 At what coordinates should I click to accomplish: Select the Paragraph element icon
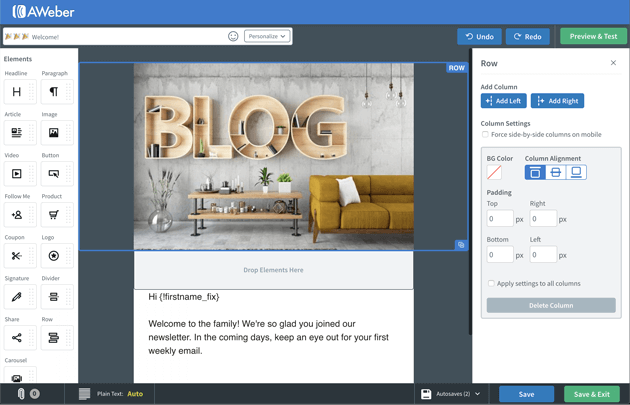pyautogui.click(x=54, y=92)
